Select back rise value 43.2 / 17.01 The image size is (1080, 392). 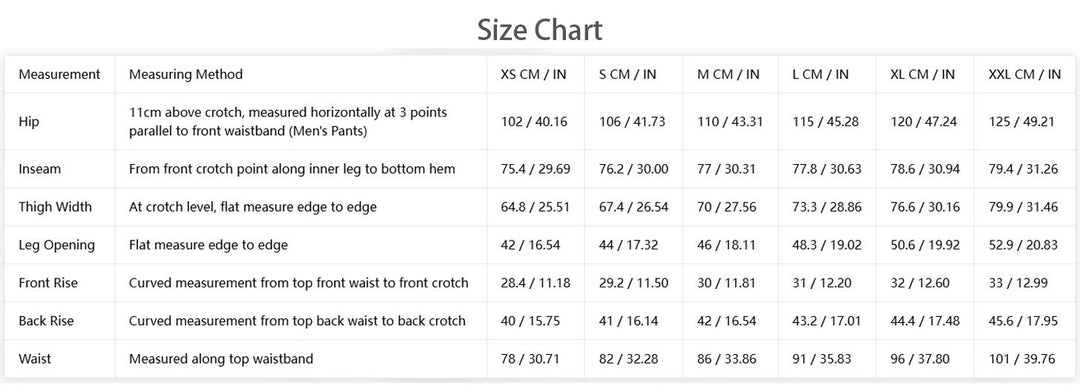[827, 321]
